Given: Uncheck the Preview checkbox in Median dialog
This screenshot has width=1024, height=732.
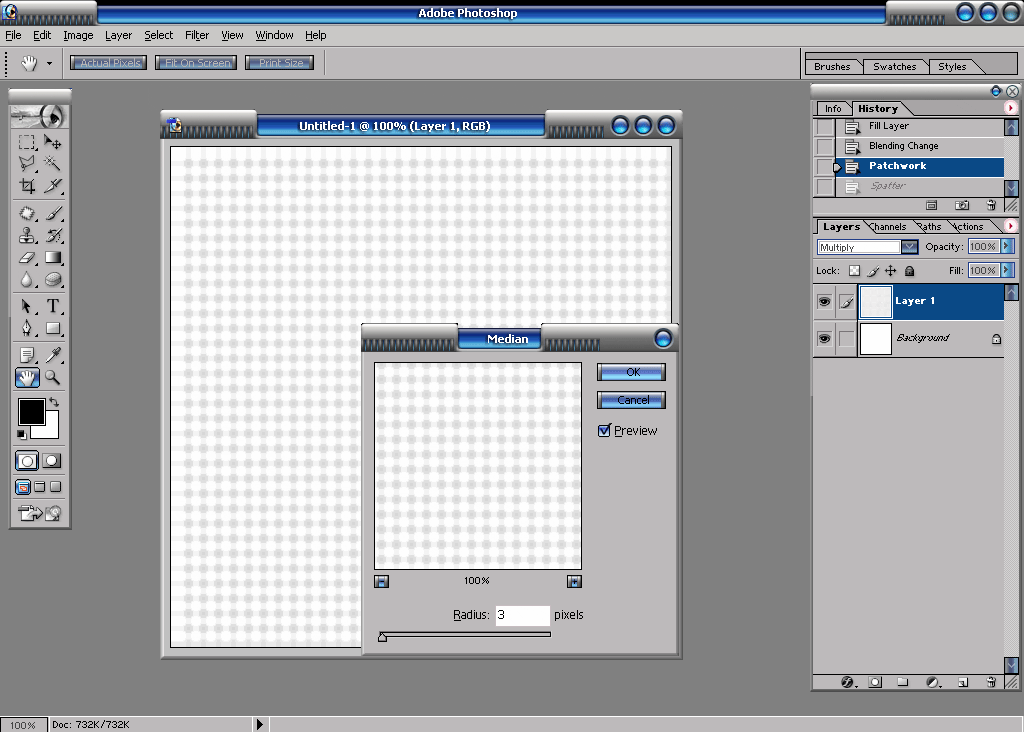Looking at the screenshot, I should coord(604,431).
